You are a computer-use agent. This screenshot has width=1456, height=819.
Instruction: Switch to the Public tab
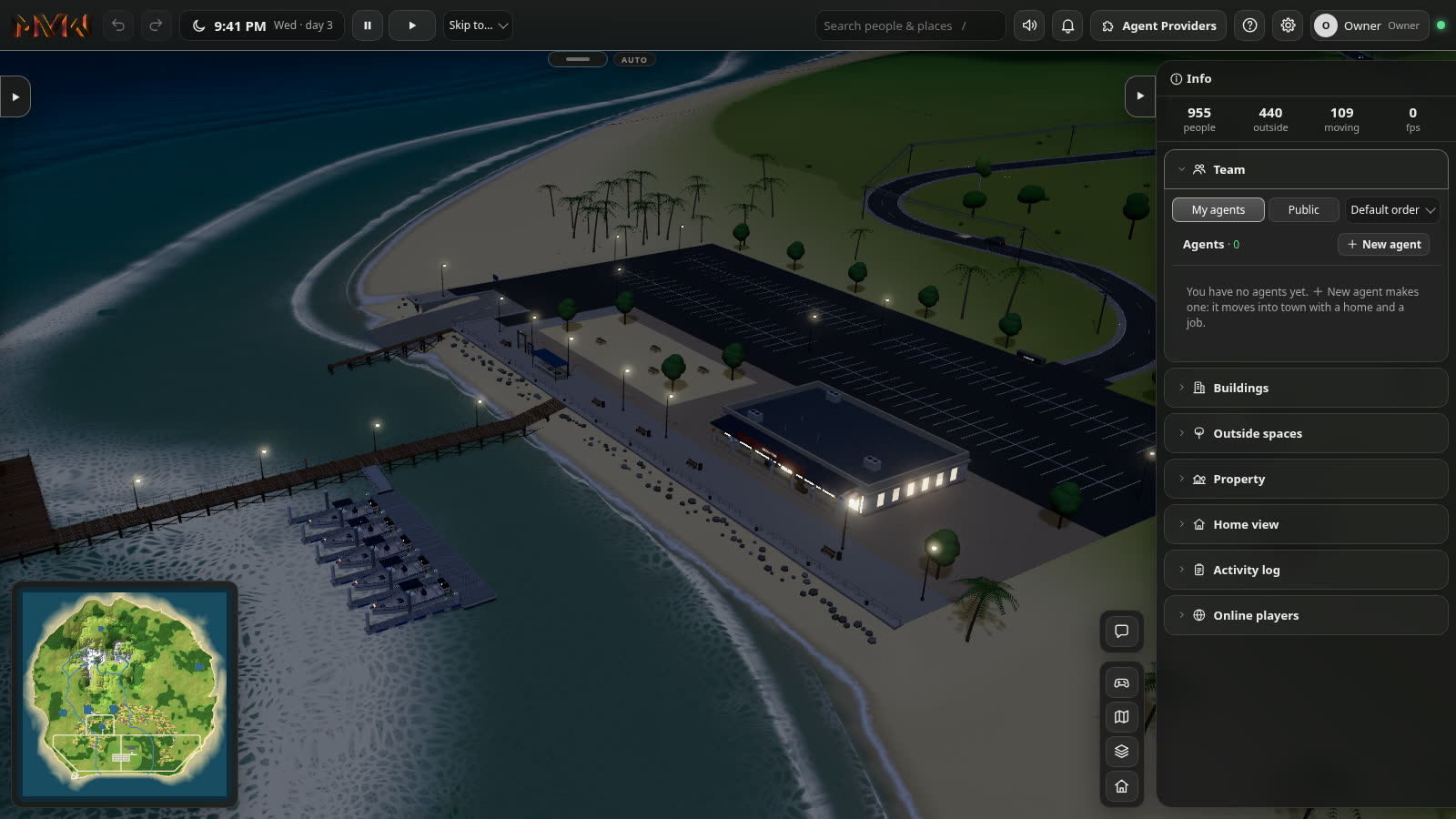(1303, 210)
